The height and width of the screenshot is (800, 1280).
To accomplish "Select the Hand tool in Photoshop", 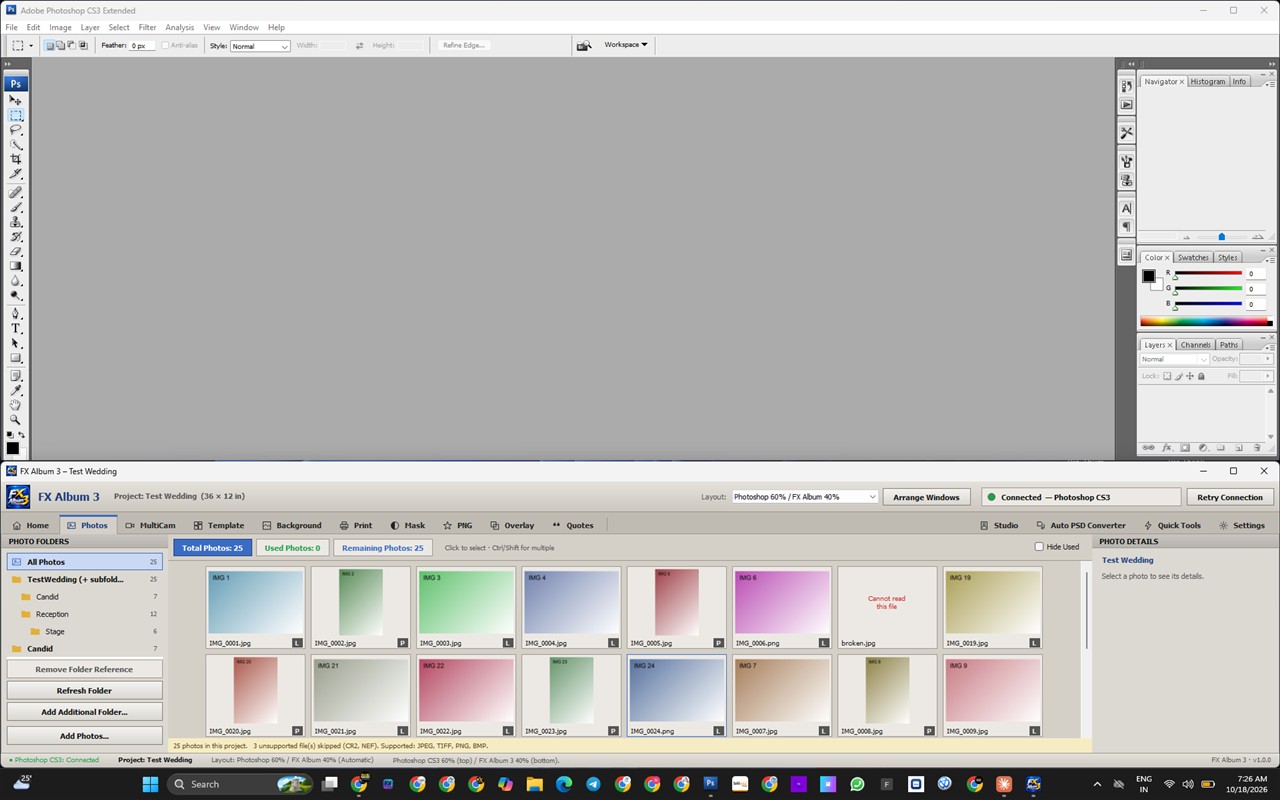I will tap(16, 405).
